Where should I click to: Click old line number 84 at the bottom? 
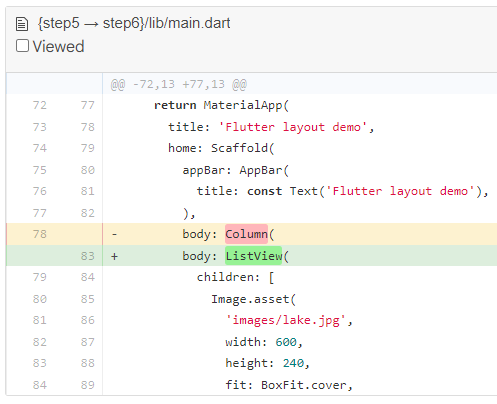pos(40,385)
